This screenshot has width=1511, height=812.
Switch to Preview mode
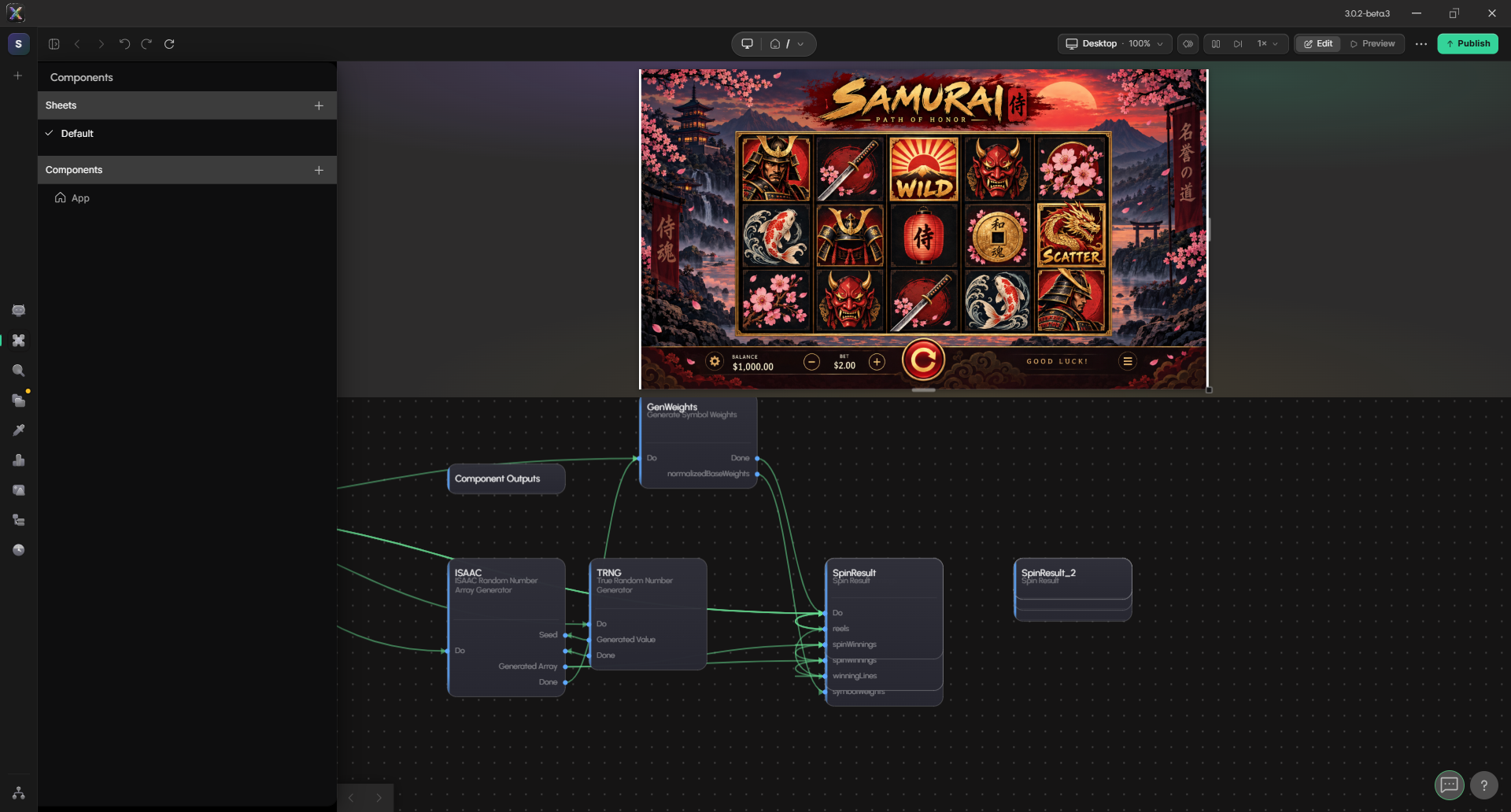(1372, 44)
